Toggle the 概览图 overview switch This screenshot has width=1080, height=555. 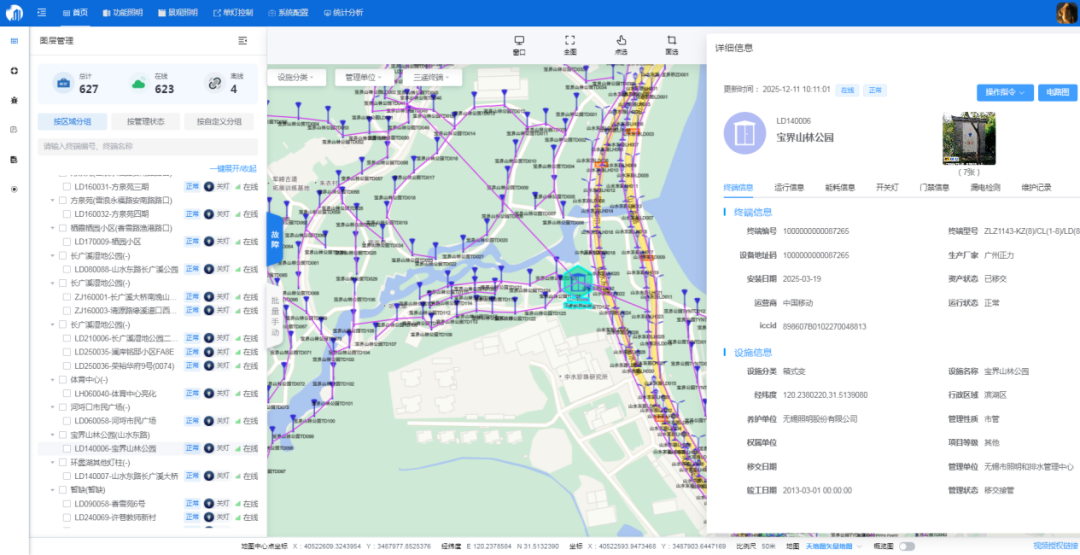click(x=906, y=547)
